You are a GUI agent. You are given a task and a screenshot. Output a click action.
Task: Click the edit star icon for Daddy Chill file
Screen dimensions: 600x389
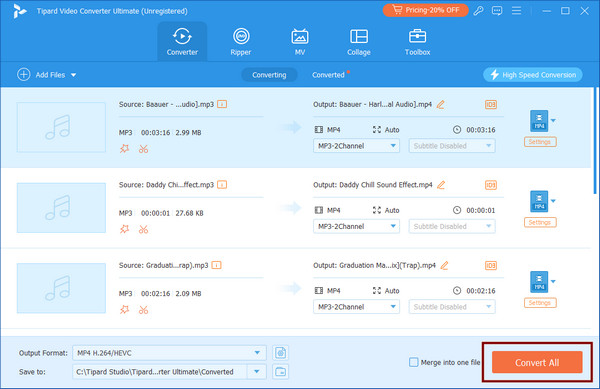[124, 229]
